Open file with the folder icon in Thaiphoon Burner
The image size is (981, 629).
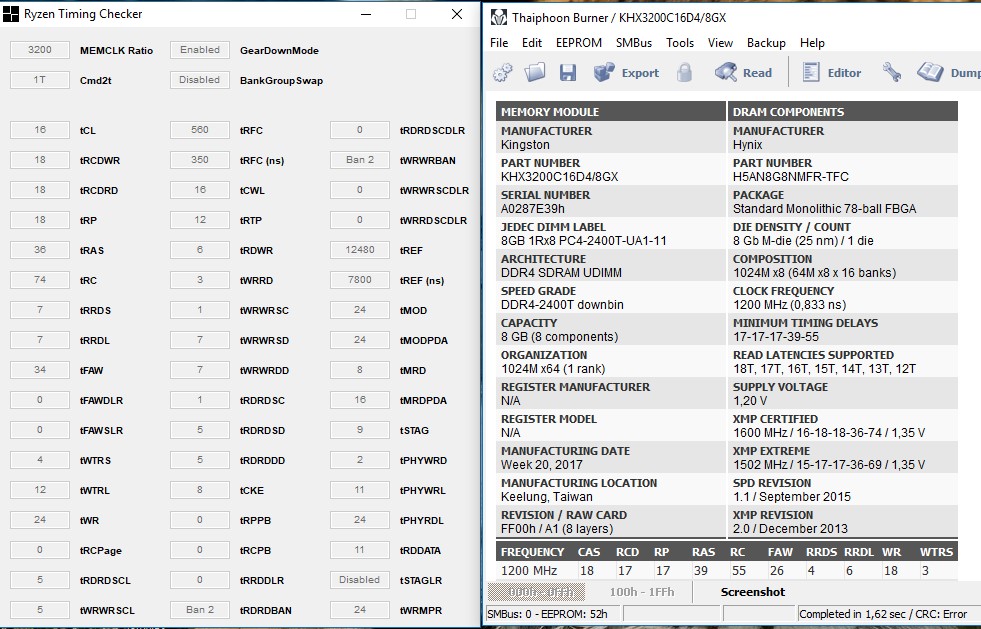coord(535,73)
